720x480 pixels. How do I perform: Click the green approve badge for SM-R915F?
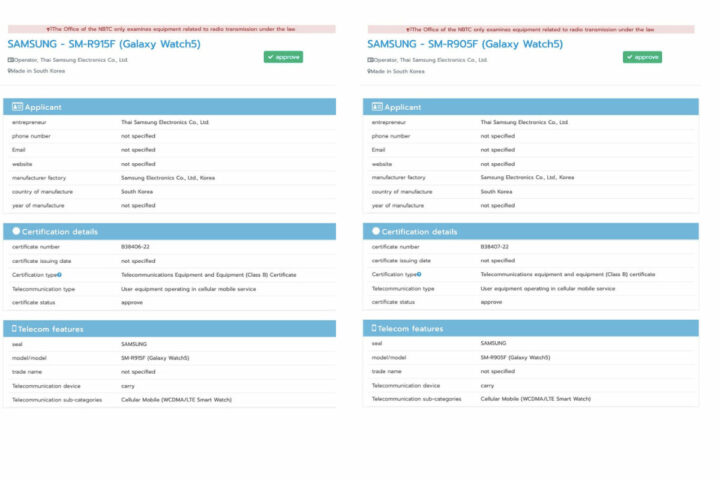pyautogui.click(x=283, y=57)
